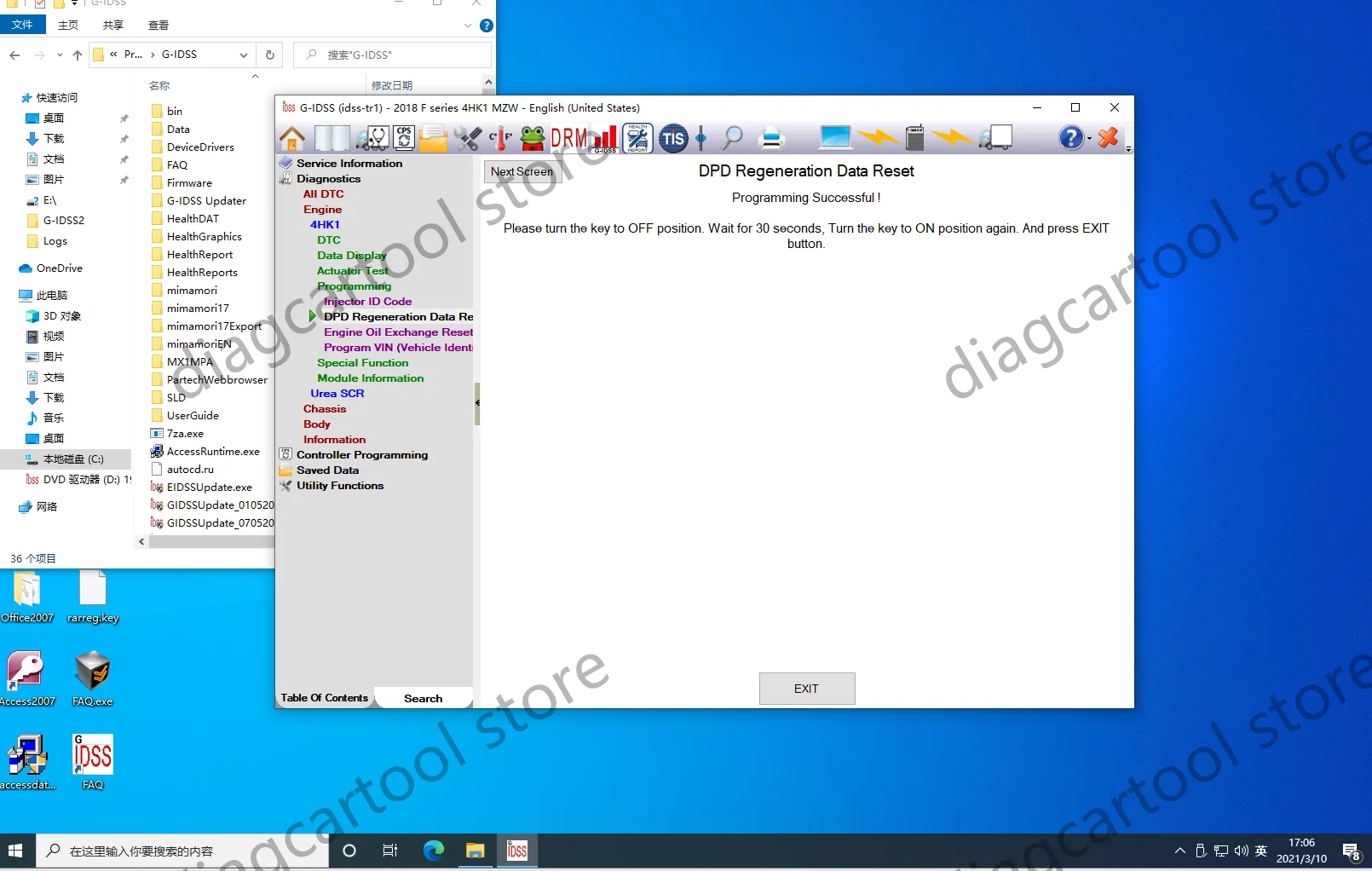
Task: Open Utility Functions in the tree
Action: pyautogui.click(x=340, y=486)
